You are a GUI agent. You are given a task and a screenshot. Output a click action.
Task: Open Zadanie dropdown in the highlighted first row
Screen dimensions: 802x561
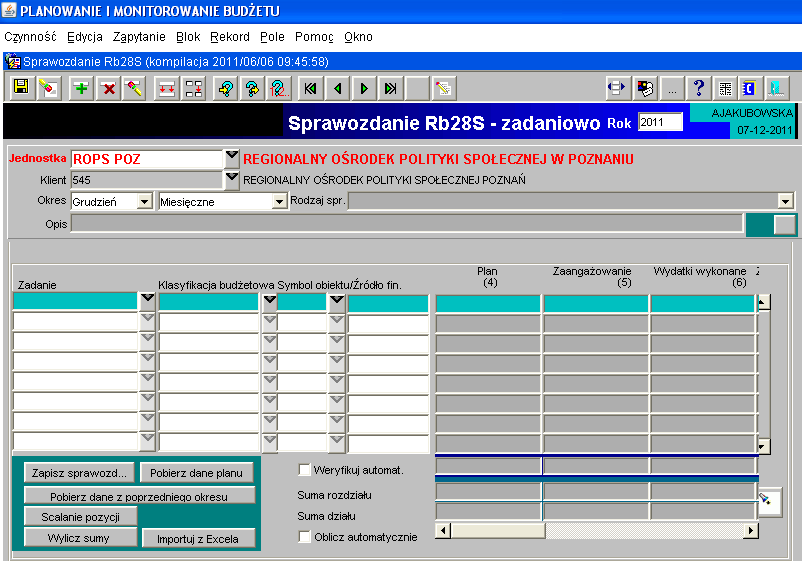pyautogui.click(x=147, y=301)
